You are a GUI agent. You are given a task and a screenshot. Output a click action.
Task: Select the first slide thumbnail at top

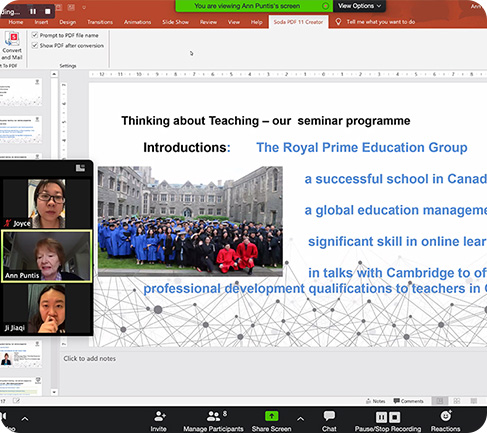21,92
